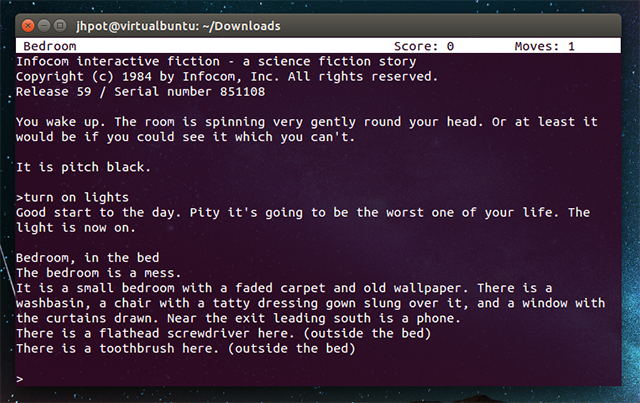Viewport: 640px width, 403px height.
Task: Click the Bedroom location in status line
Action: point(48,46)
